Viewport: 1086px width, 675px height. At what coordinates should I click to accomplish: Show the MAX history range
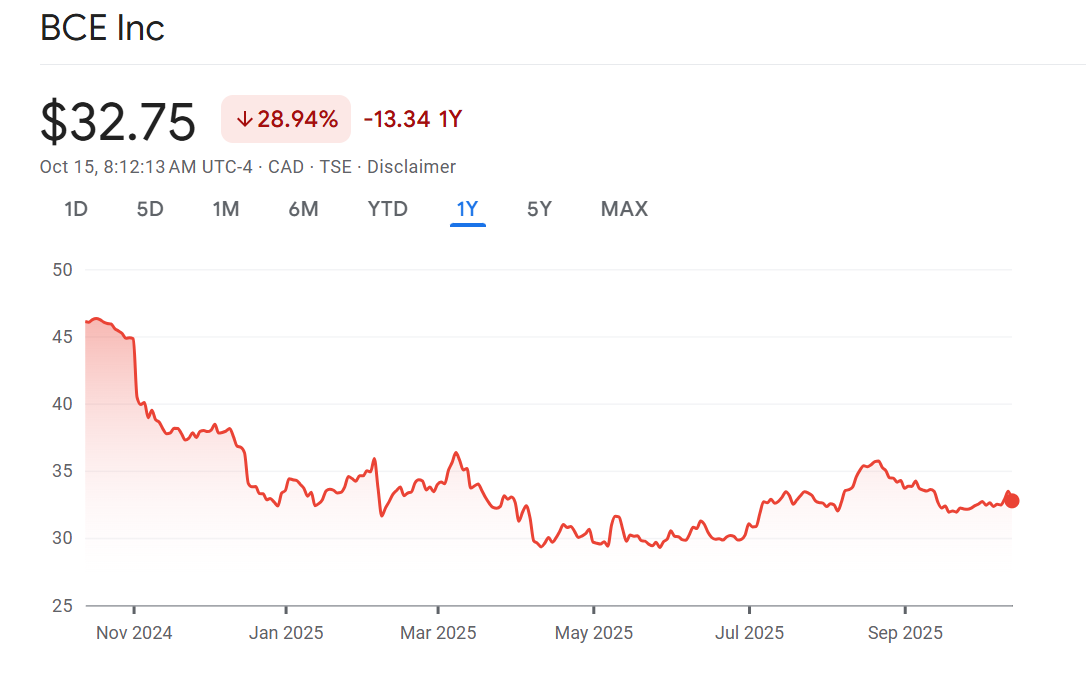(624, 209)
